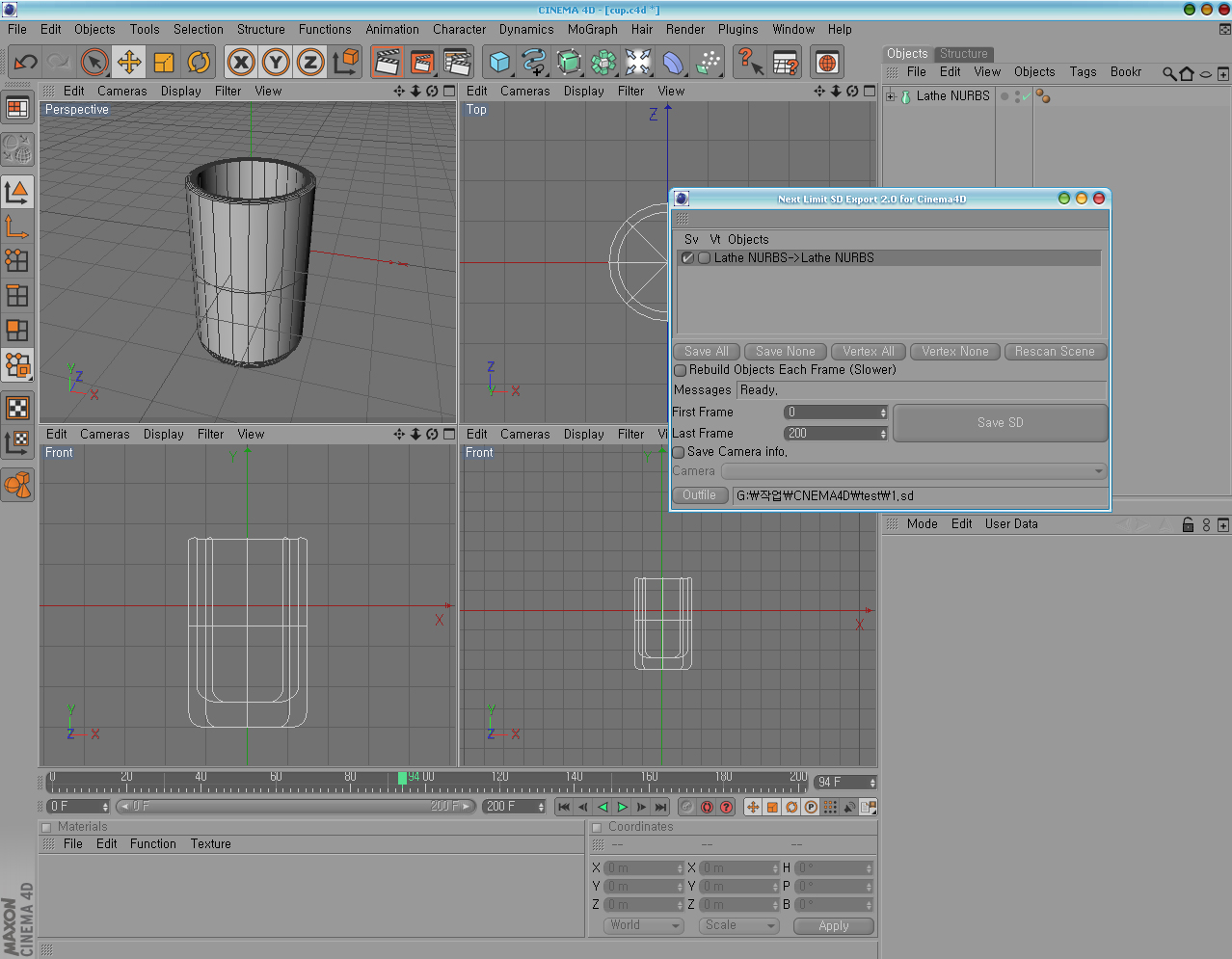Image resolution: width=1232 pixels, height=959 pixels.
Task: Click the Outfile button
Action: pos(699,495)
